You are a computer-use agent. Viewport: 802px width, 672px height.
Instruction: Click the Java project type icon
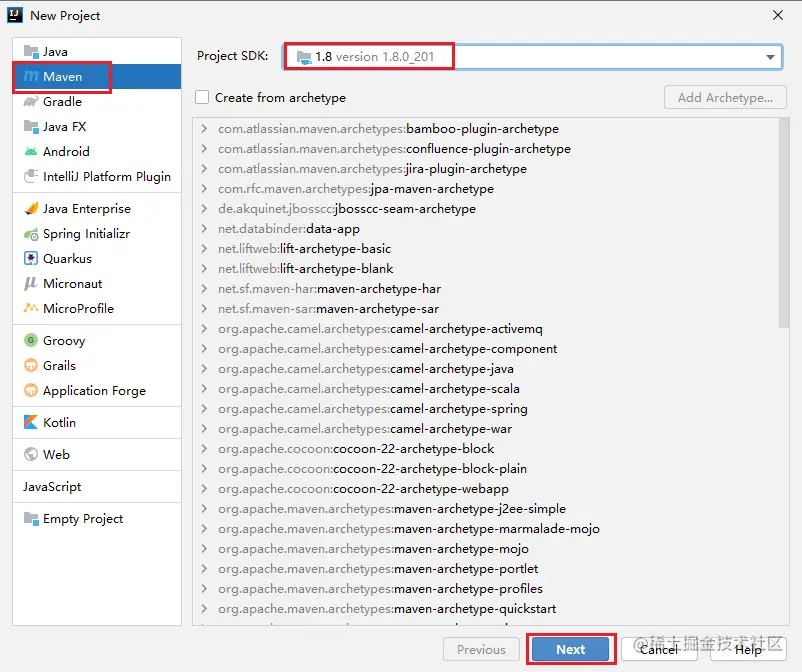pos(31,52)
